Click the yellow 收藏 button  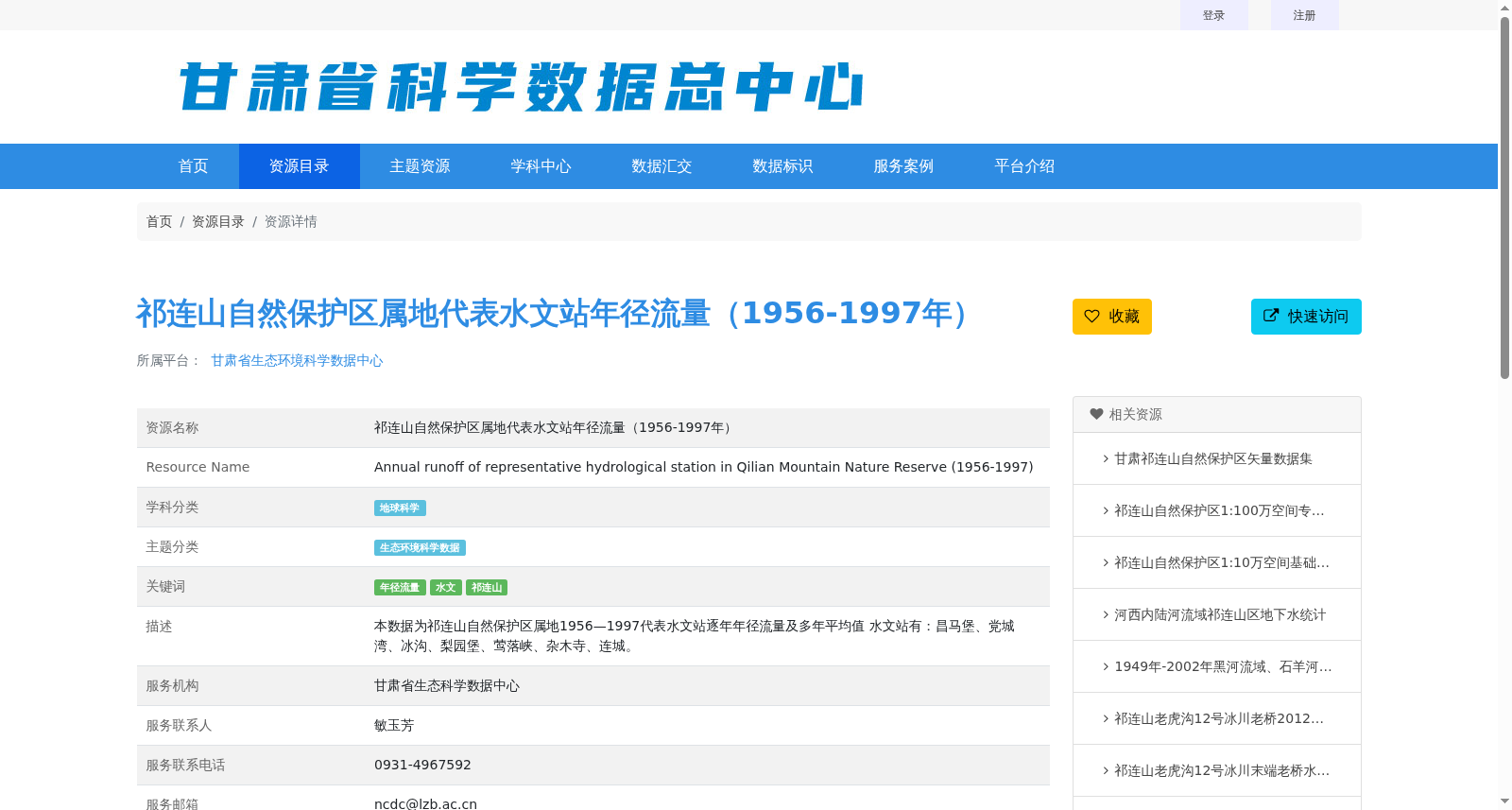coord(1112,317)
